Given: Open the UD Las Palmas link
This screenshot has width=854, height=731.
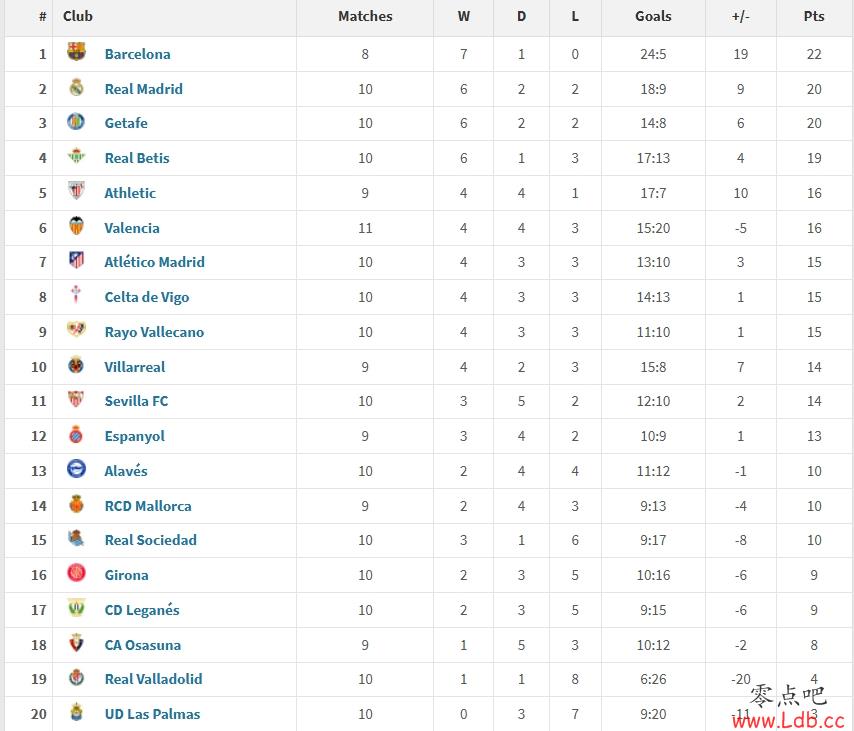Looking at the screenshot, I should click(x=152, y=714).
